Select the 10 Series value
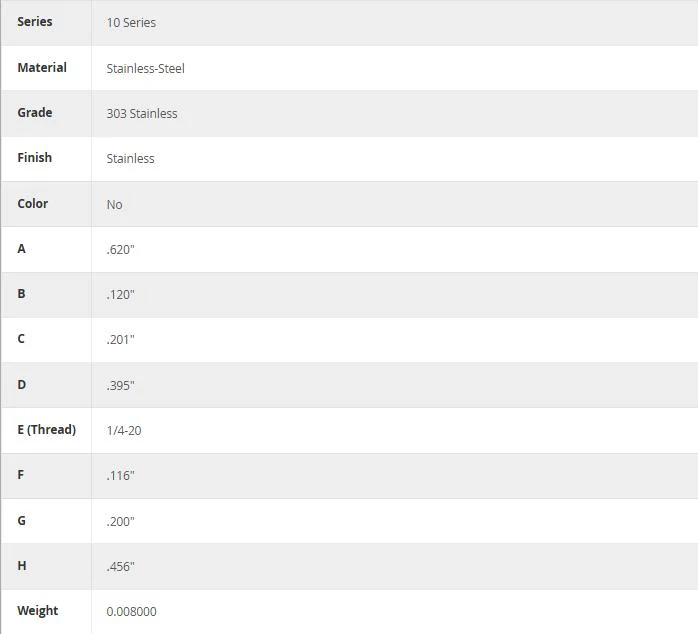This screenshot has width=698, height=634. (131, 23)
